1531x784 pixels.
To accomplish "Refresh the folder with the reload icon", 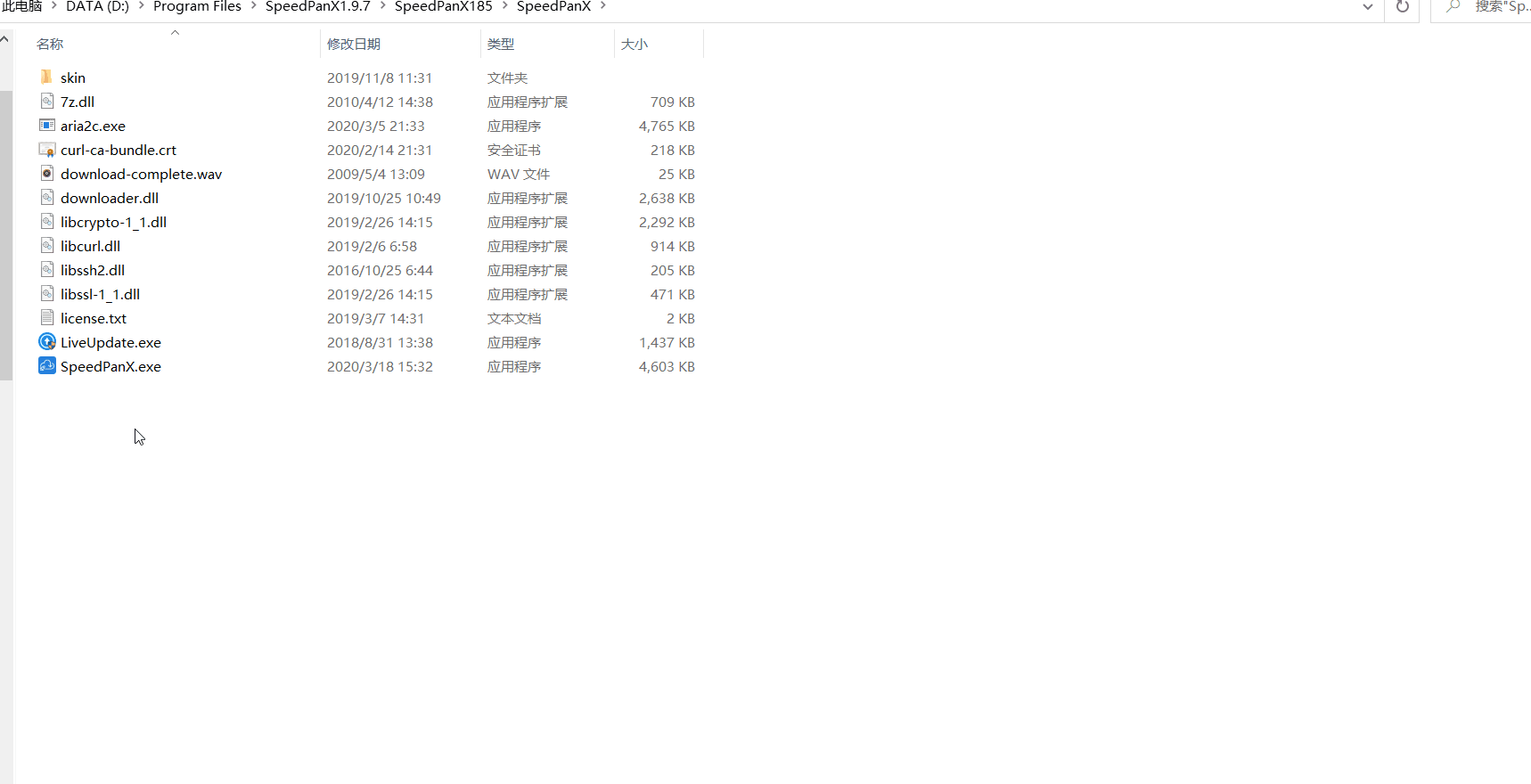I will tap(1402, 6).
